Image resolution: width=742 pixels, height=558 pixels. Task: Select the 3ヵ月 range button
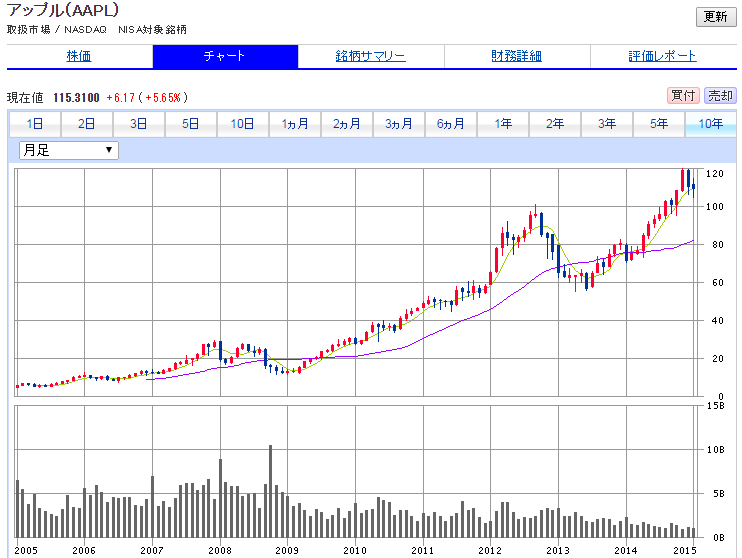(399, 124)
